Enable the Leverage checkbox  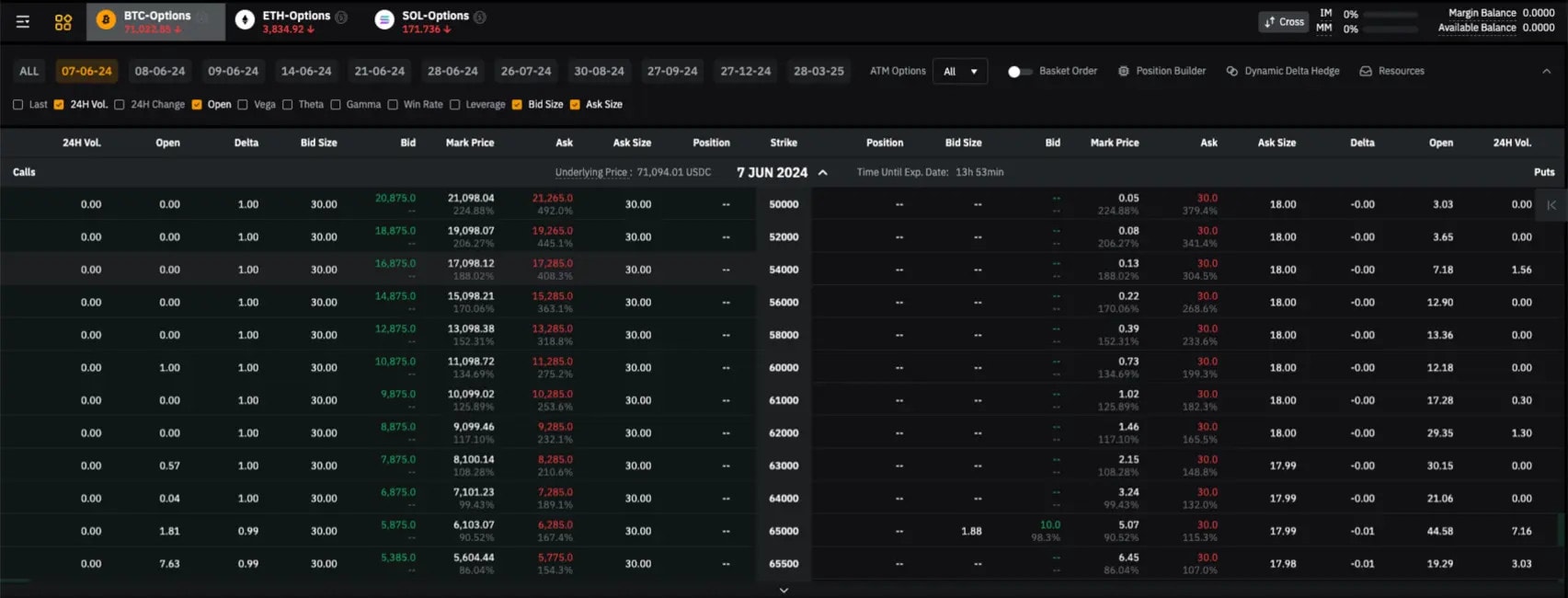pyautogui.click(x=454, y=105)
